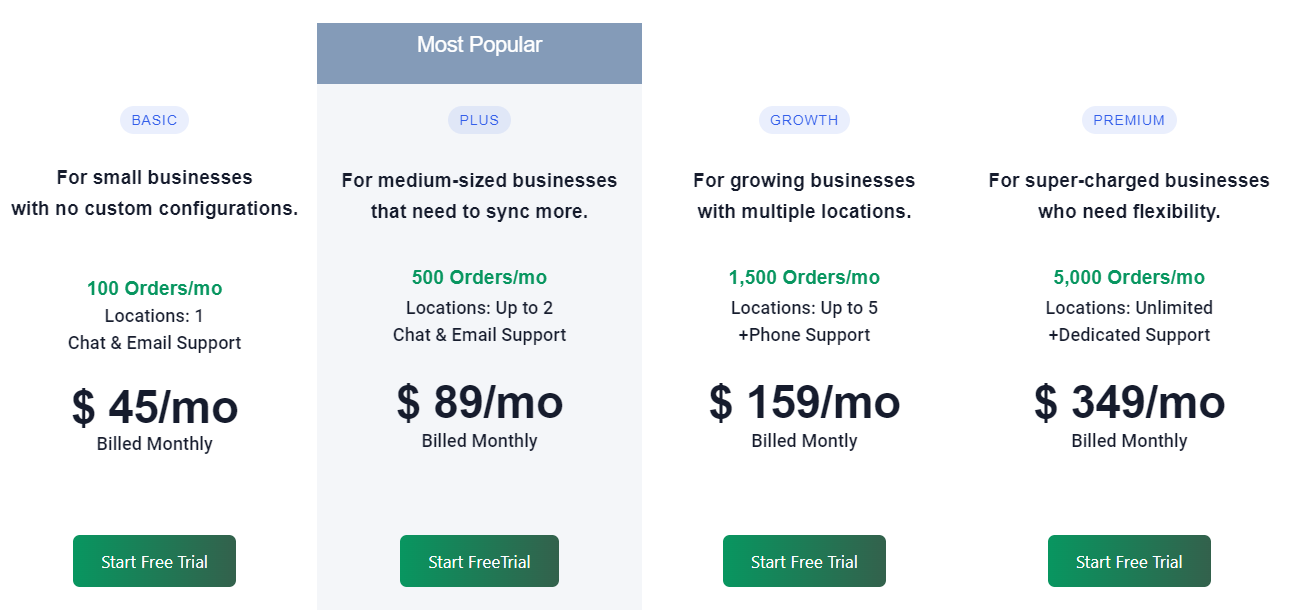Start Free Trial for the Growth plan

(804, 561)
